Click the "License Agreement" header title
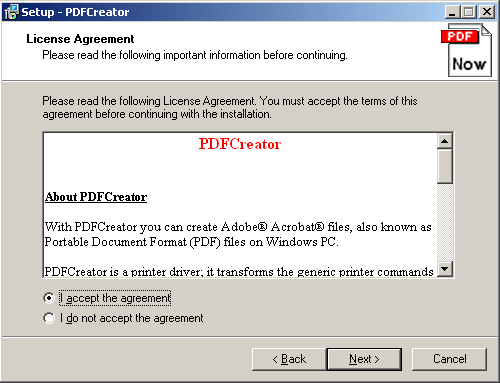 coord(80,39)
